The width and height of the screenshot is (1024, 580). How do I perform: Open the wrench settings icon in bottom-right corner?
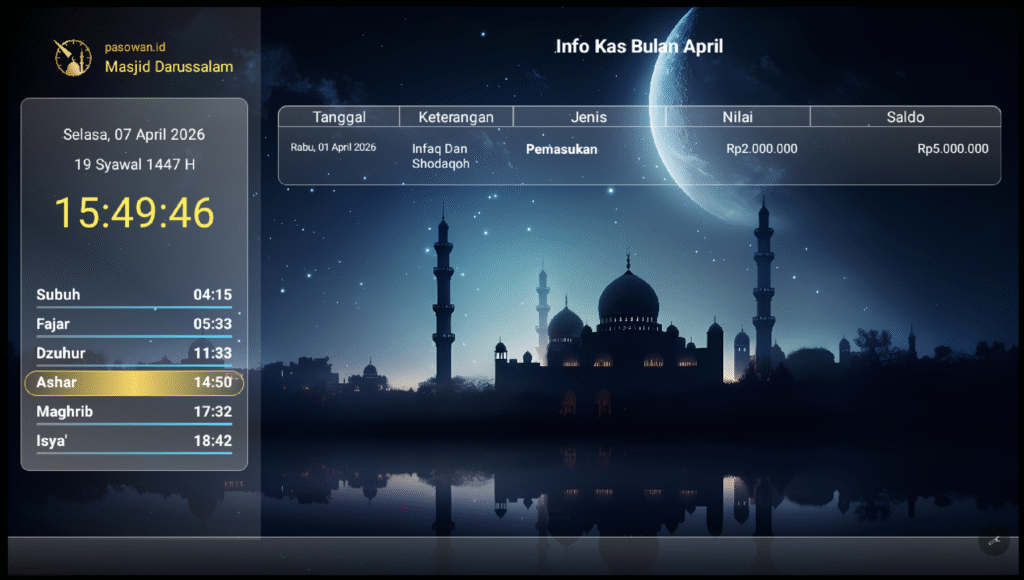coord(994,541)
